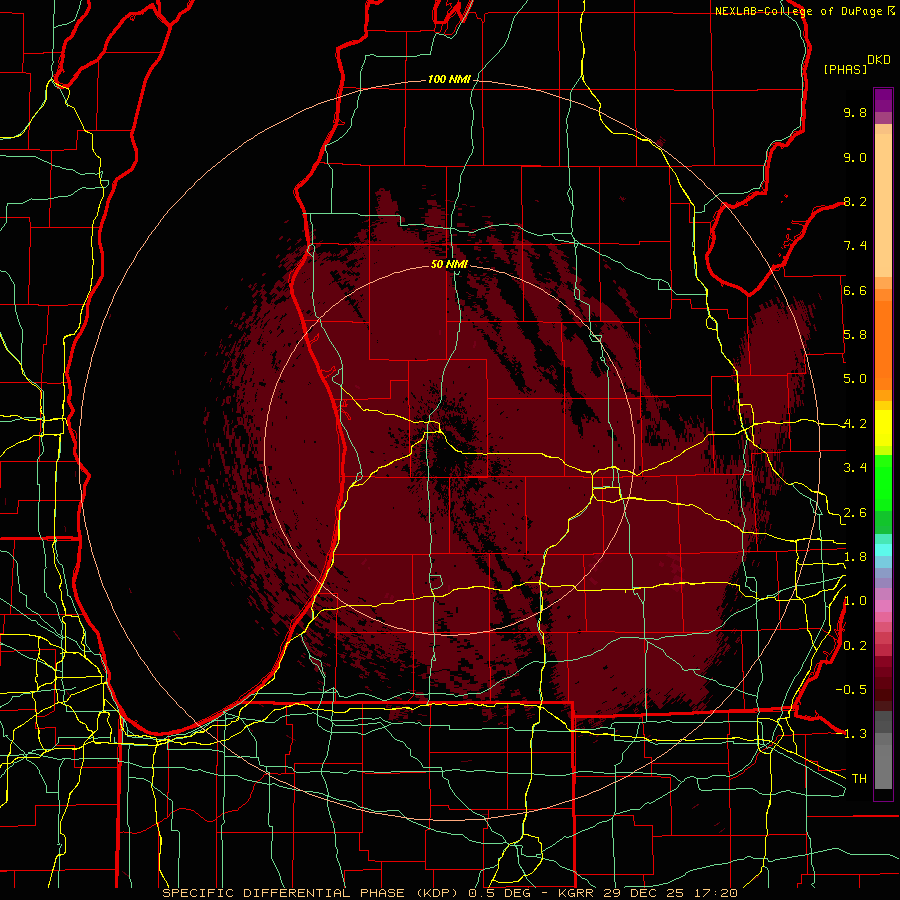Click the 0.2 scale value
The image size is (900, 900).
[855, 646]
